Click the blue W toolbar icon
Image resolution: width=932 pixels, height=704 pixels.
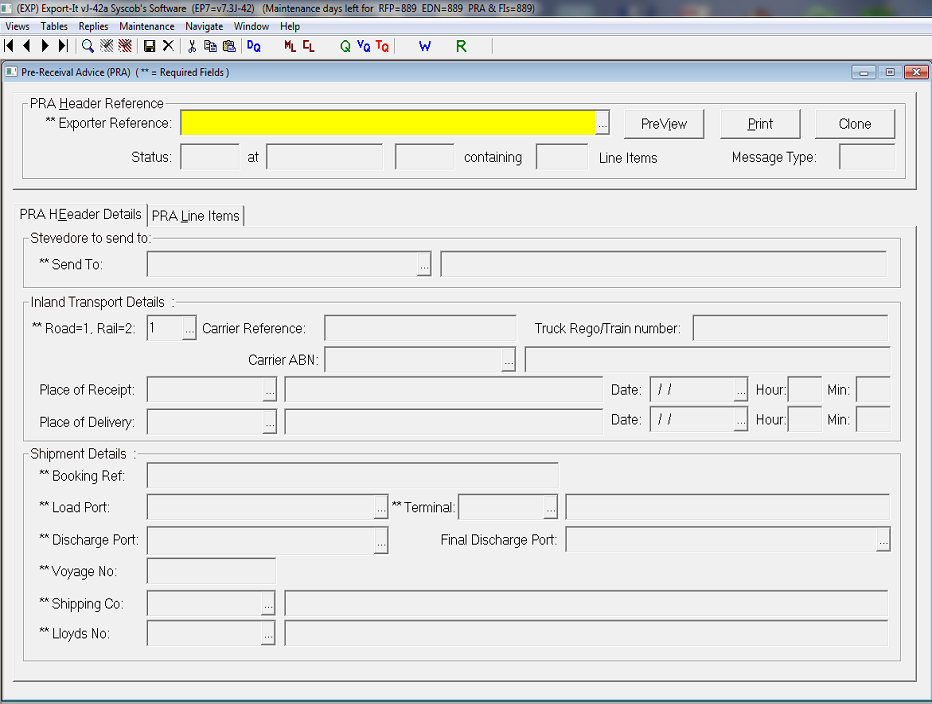pos(424,46)
